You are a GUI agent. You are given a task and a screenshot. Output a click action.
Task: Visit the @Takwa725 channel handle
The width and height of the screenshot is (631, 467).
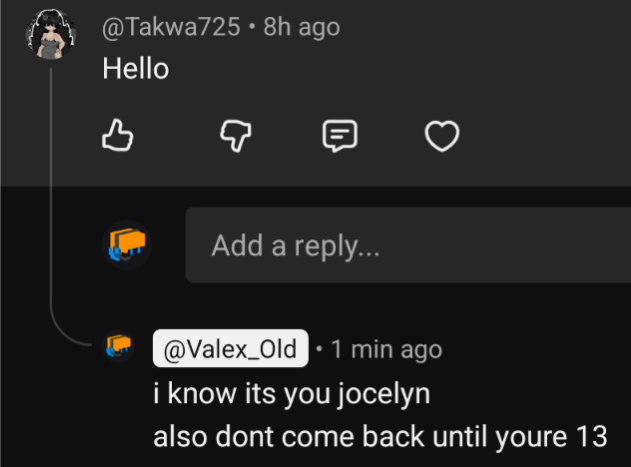(171, 27)
